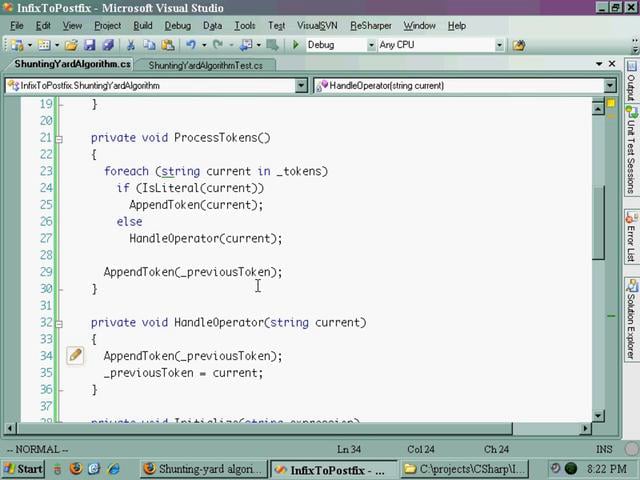The image size is (640, 480).
Task: Open the Debug menu
Action: click(178, 26)
